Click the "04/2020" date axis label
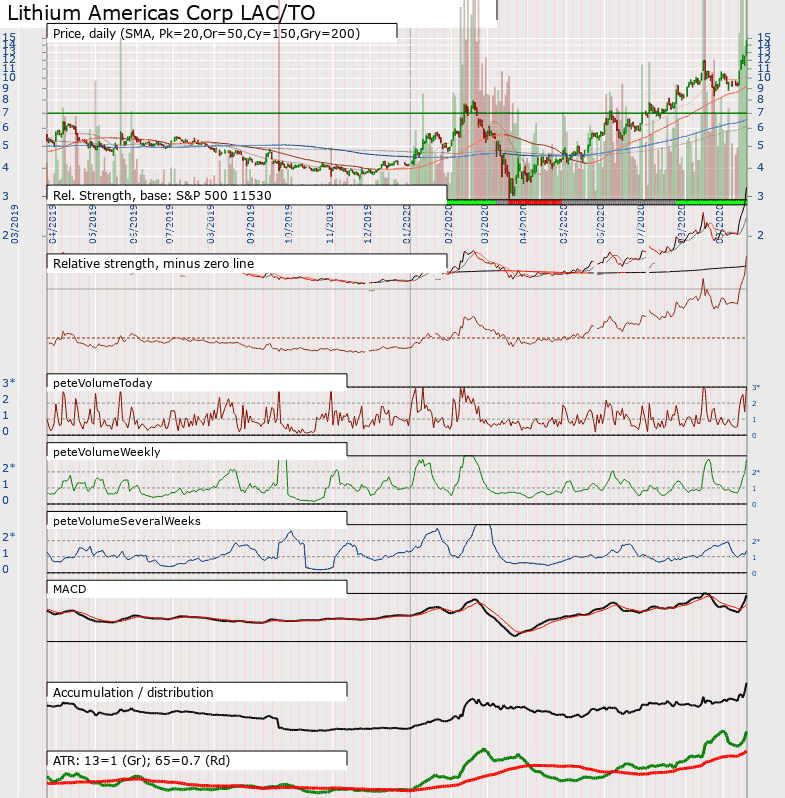The image size is (785, 798). pyautogui.click(x=523, y=224)
